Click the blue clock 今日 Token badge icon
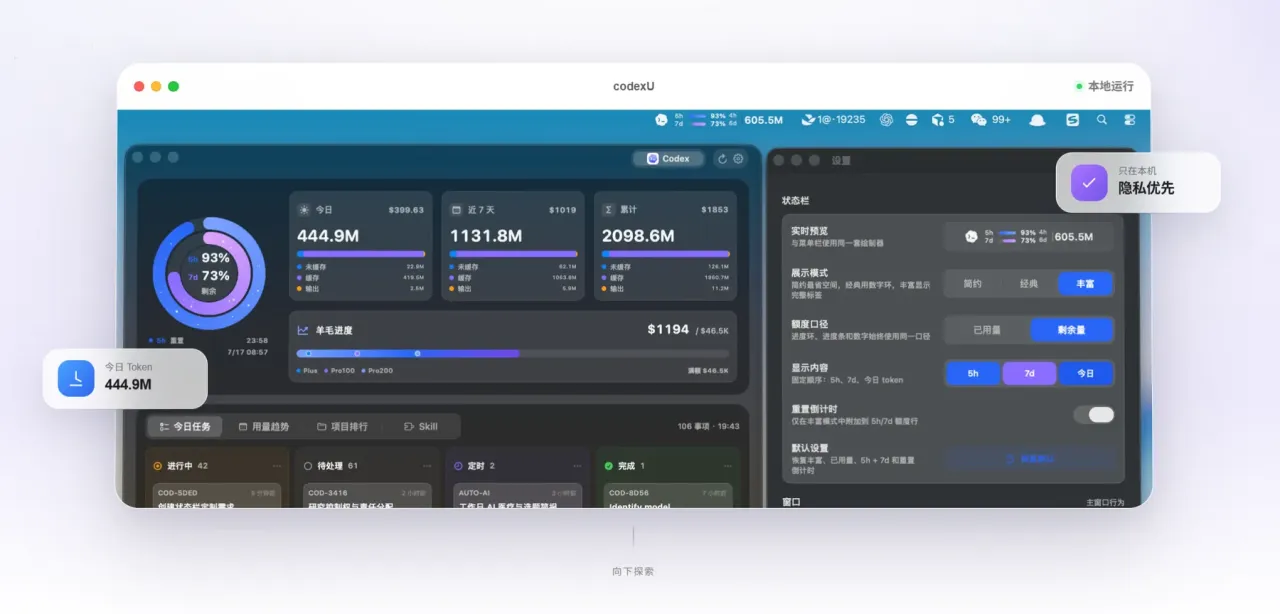 tap(76, 378)
